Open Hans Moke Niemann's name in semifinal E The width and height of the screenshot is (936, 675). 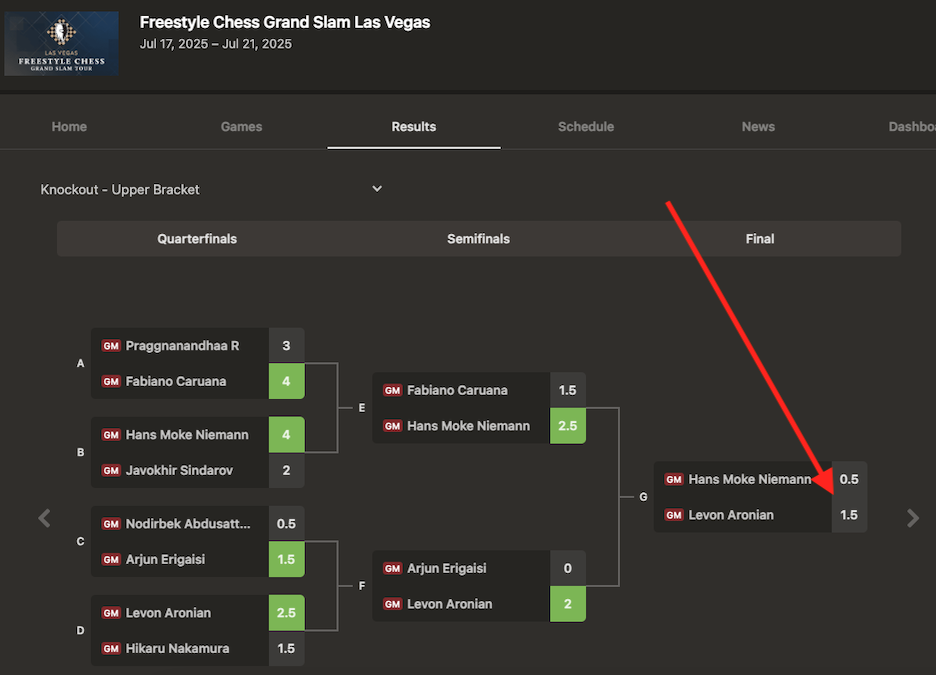[469, 426]
